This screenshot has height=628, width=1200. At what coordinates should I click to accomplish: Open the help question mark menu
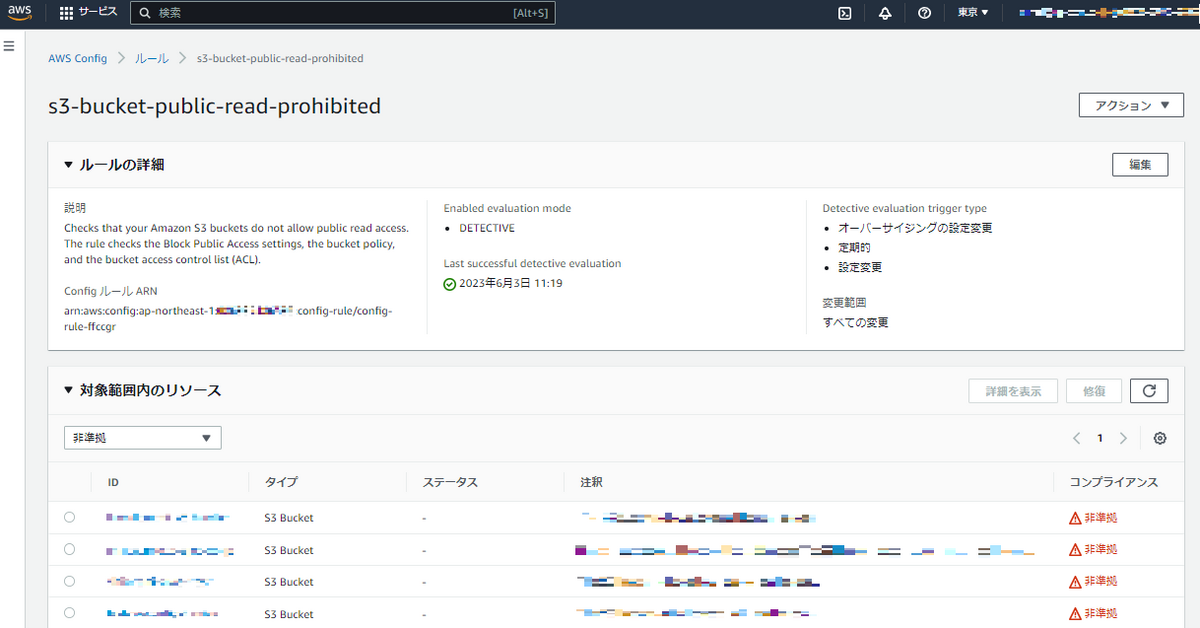tap(924, 13)
